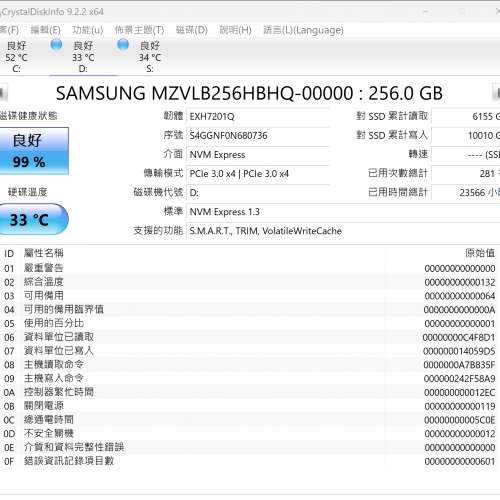Click the rotation rate value field
The height and width of the screenshot is (500, 500).
(466, 155)
